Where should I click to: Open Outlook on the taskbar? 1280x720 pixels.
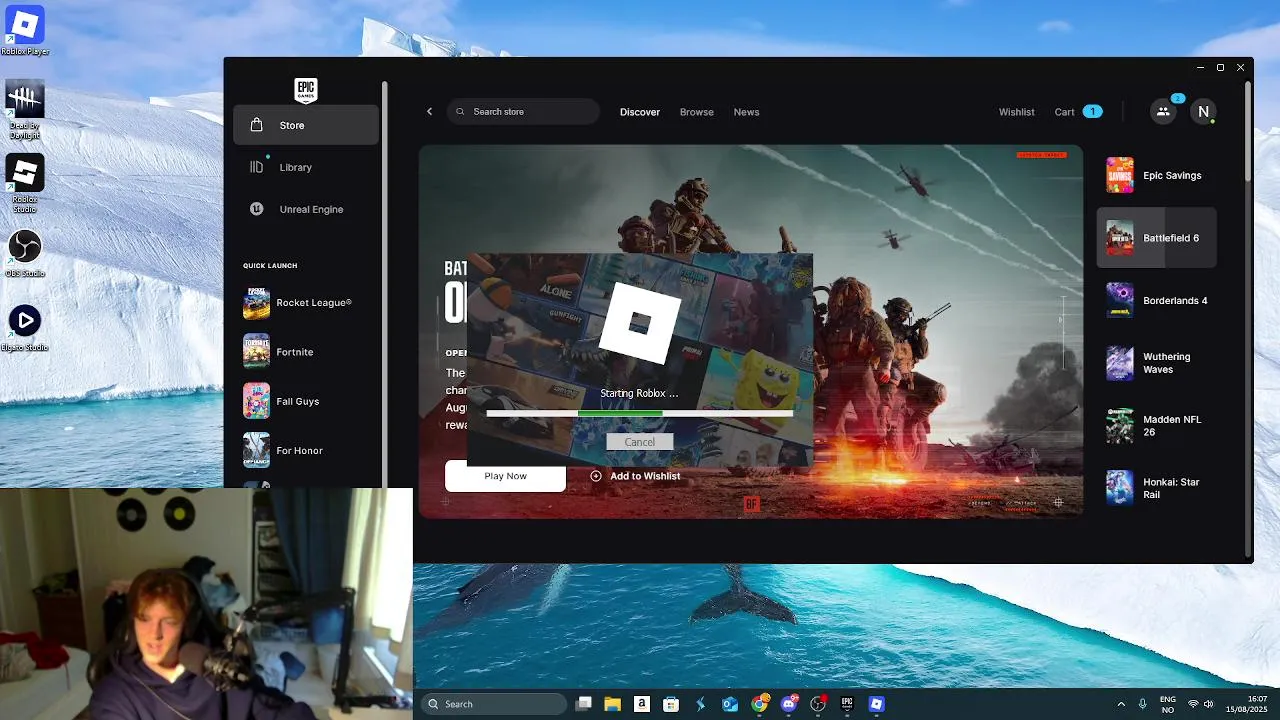[x=730, y=704]
